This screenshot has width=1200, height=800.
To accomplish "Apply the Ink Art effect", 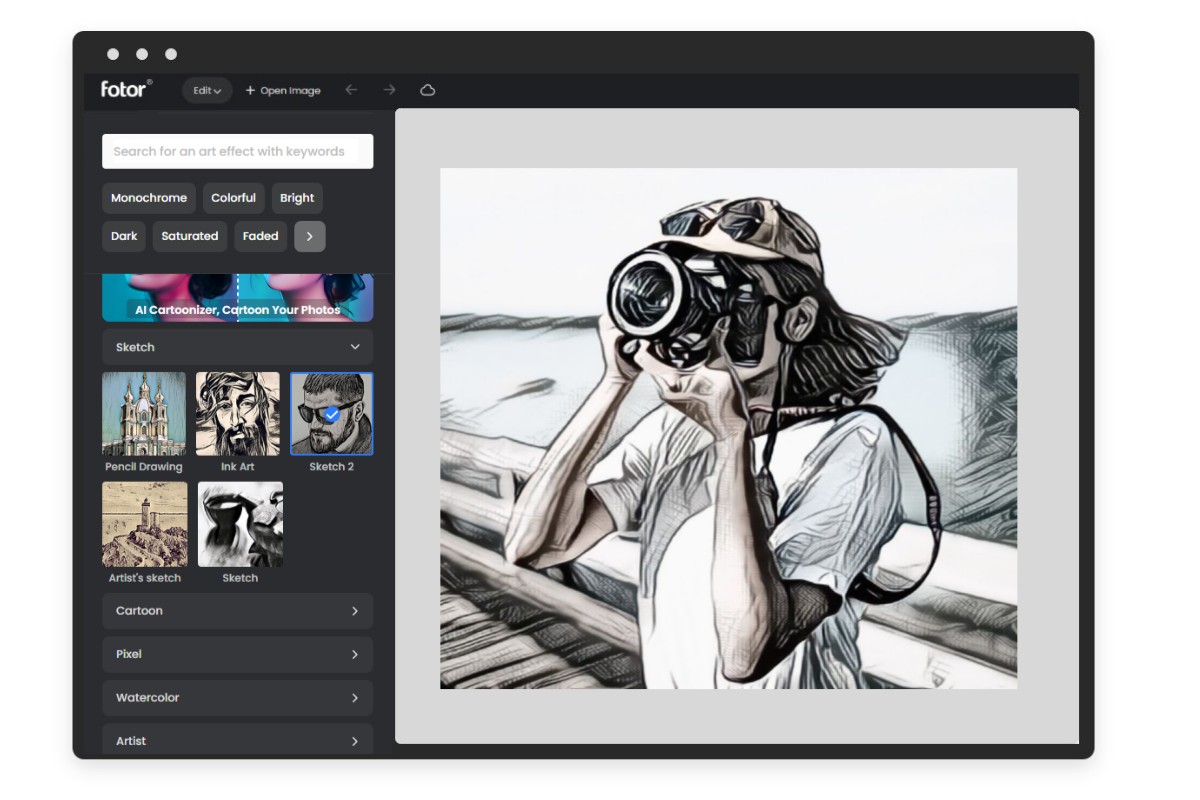I will coord(237,413).
